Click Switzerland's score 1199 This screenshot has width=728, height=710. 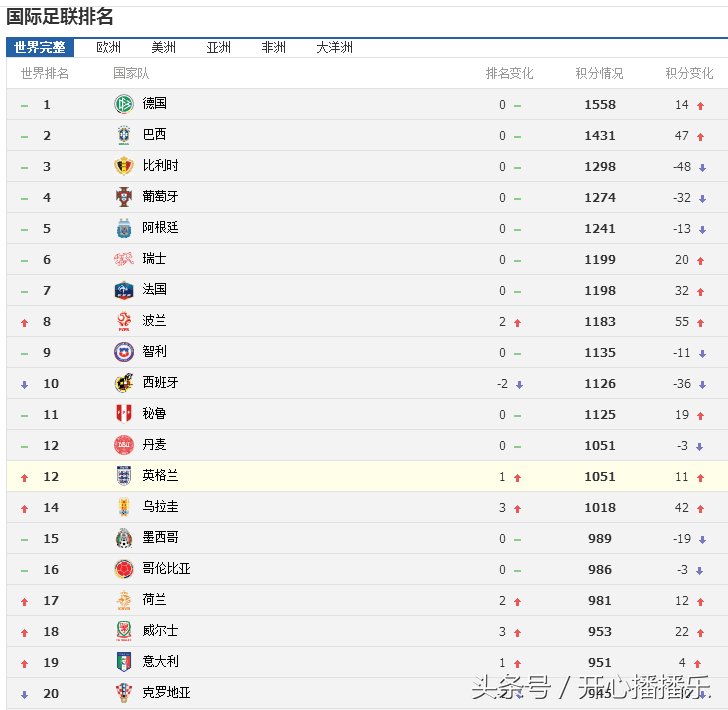coord(600,260)
